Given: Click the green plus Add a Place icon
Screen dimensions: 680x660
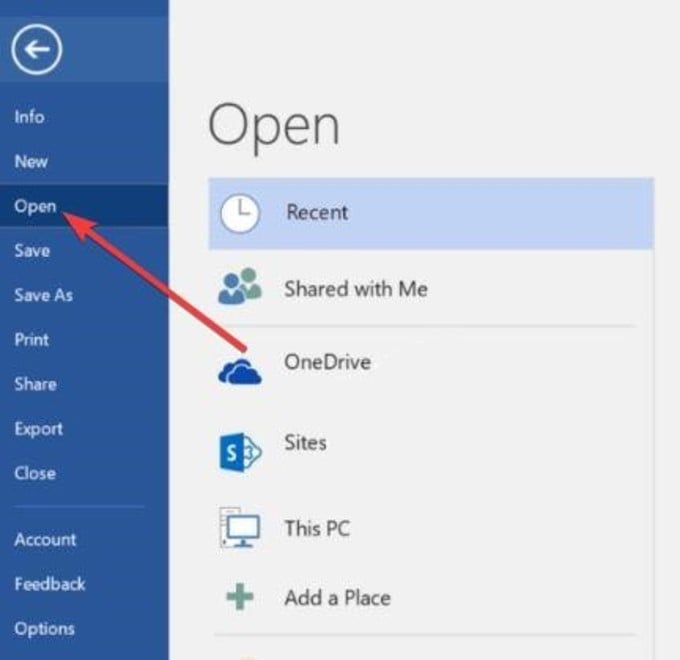Looking at the screenshot, I should [x=240, y=597].
